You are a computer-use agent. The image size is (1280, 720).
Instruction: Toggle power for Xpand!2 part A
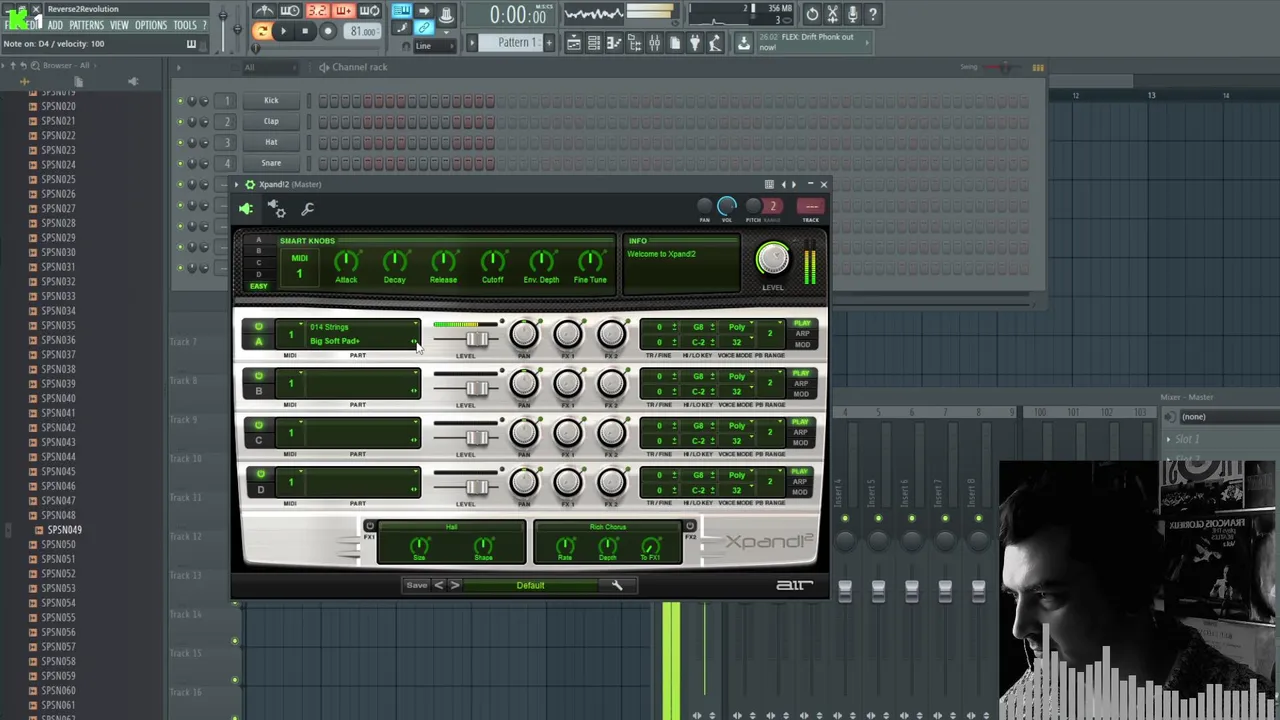[259, 327]
